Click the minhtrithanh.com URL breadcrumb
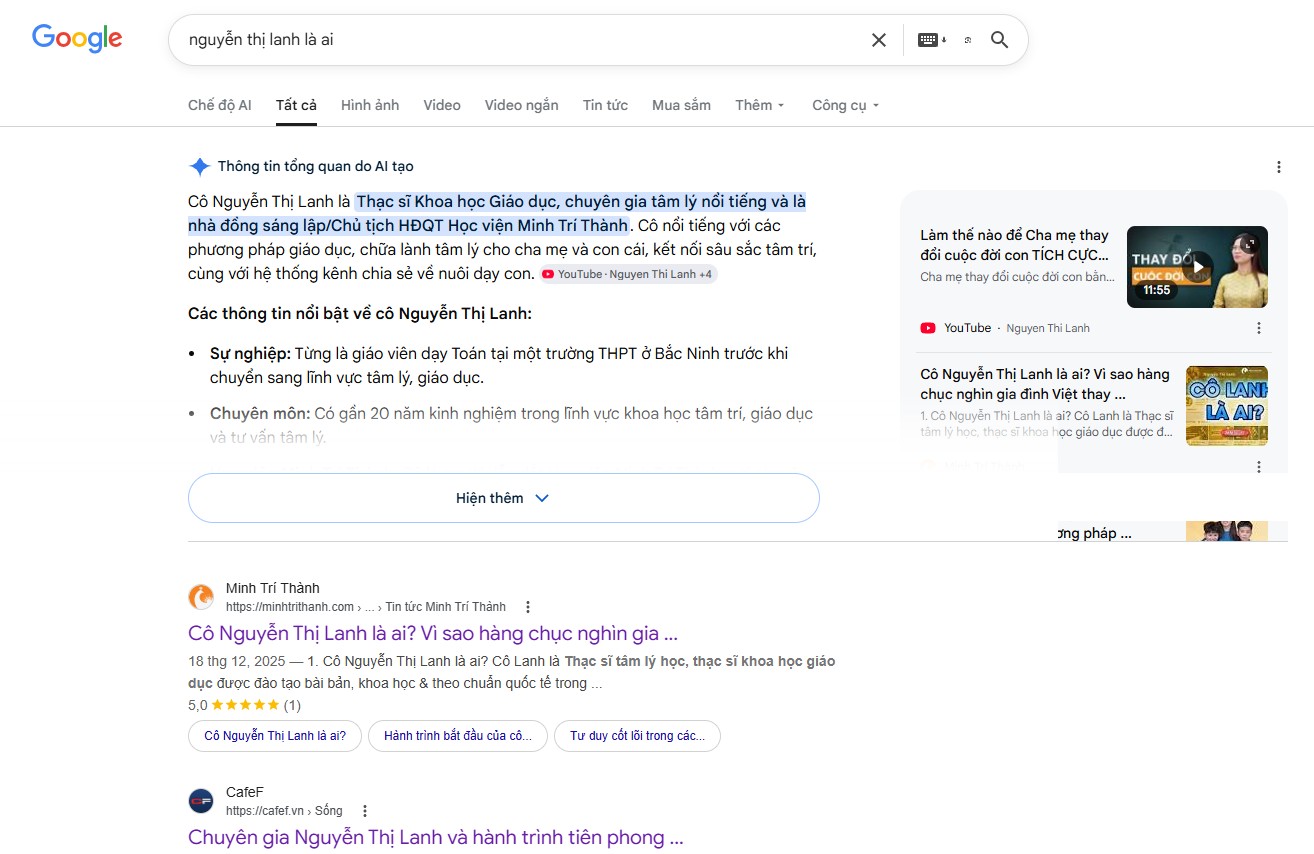The width and height of the screenshot is (1314, 854). [x=366, y=607]
